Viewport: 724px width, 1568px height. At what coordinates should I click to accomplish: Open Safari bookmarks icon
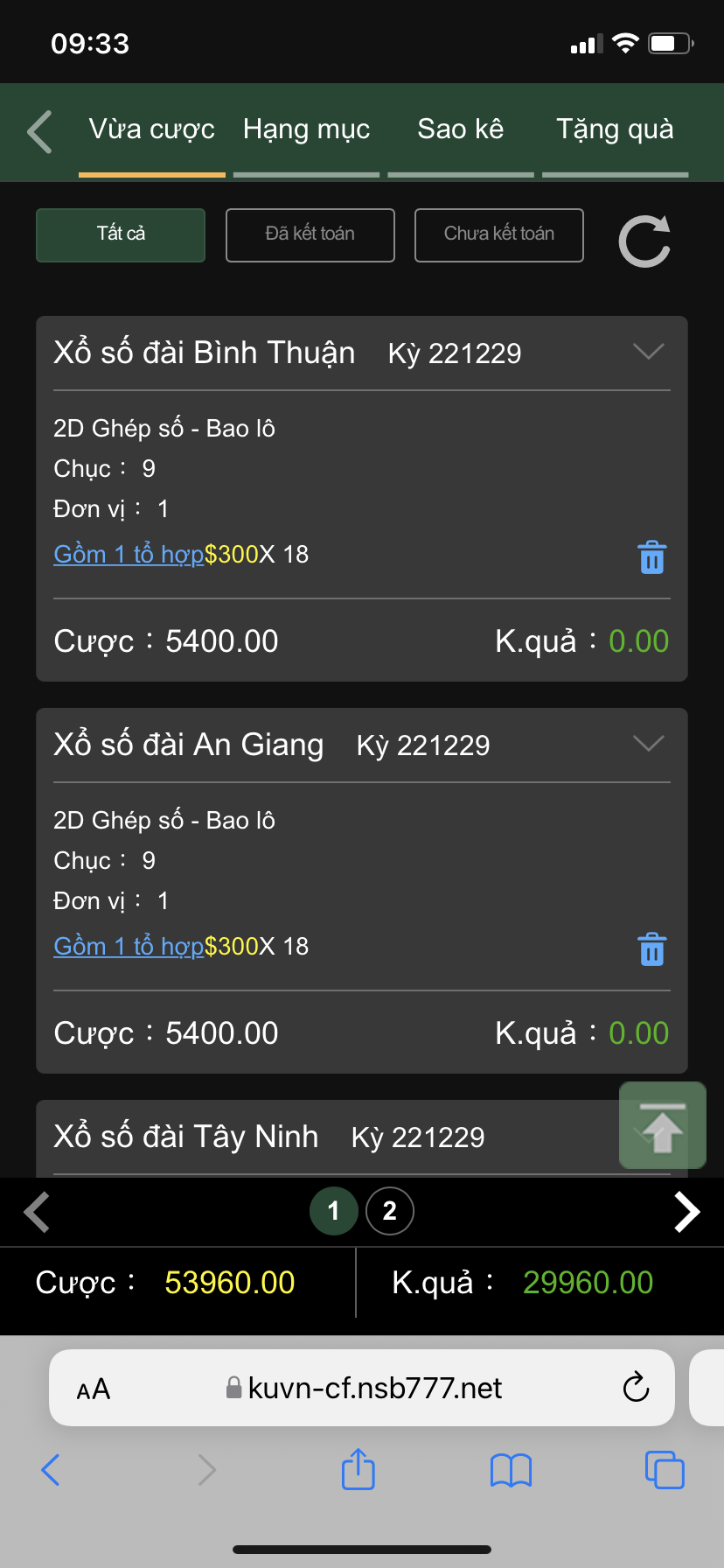coord(511,1470)
